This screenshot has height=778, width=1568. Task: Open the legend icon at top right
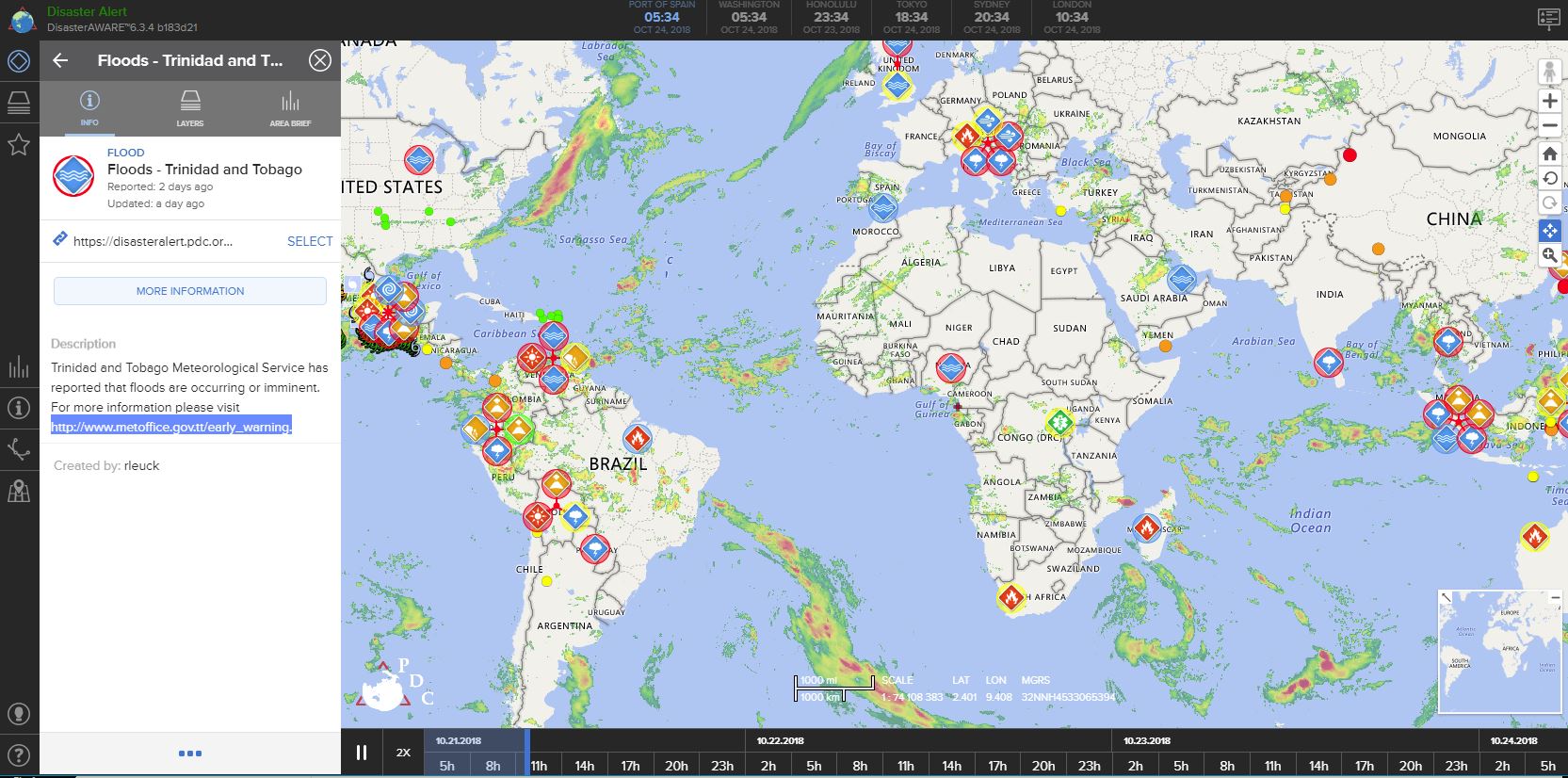click(1548, 19)
